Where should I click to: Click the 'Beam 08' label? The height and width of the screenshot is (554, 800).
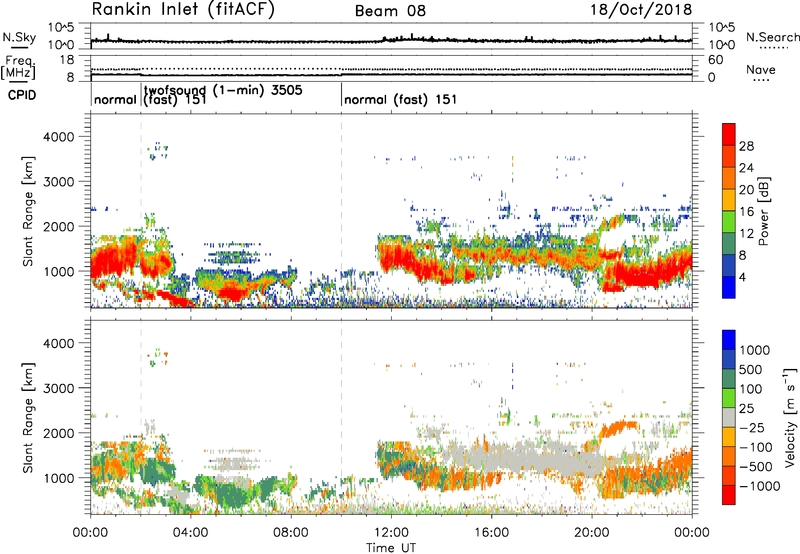(x=390, y=11)
